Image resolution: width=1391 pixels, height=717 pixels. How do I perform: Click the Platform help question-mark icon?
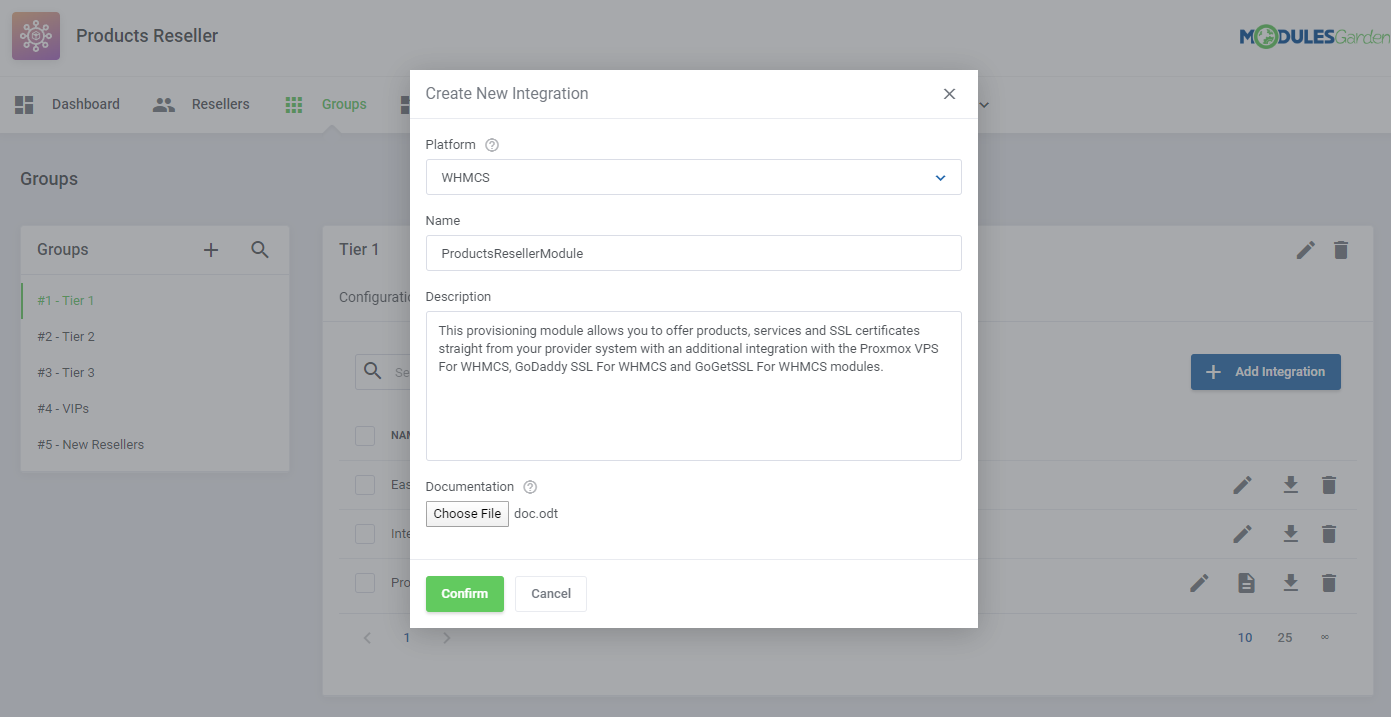[492, 145]
